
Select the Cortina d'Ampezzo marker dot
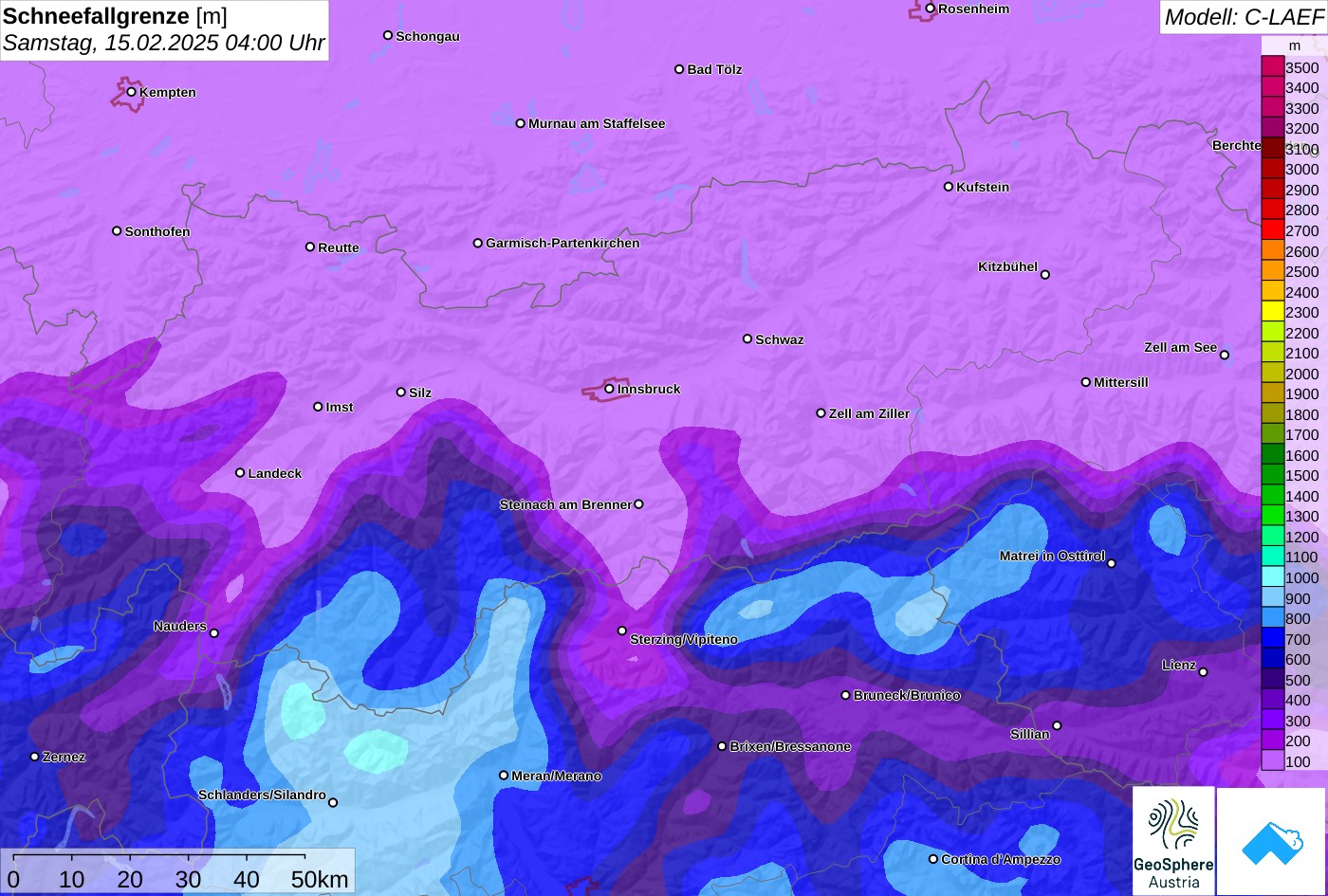933,859
